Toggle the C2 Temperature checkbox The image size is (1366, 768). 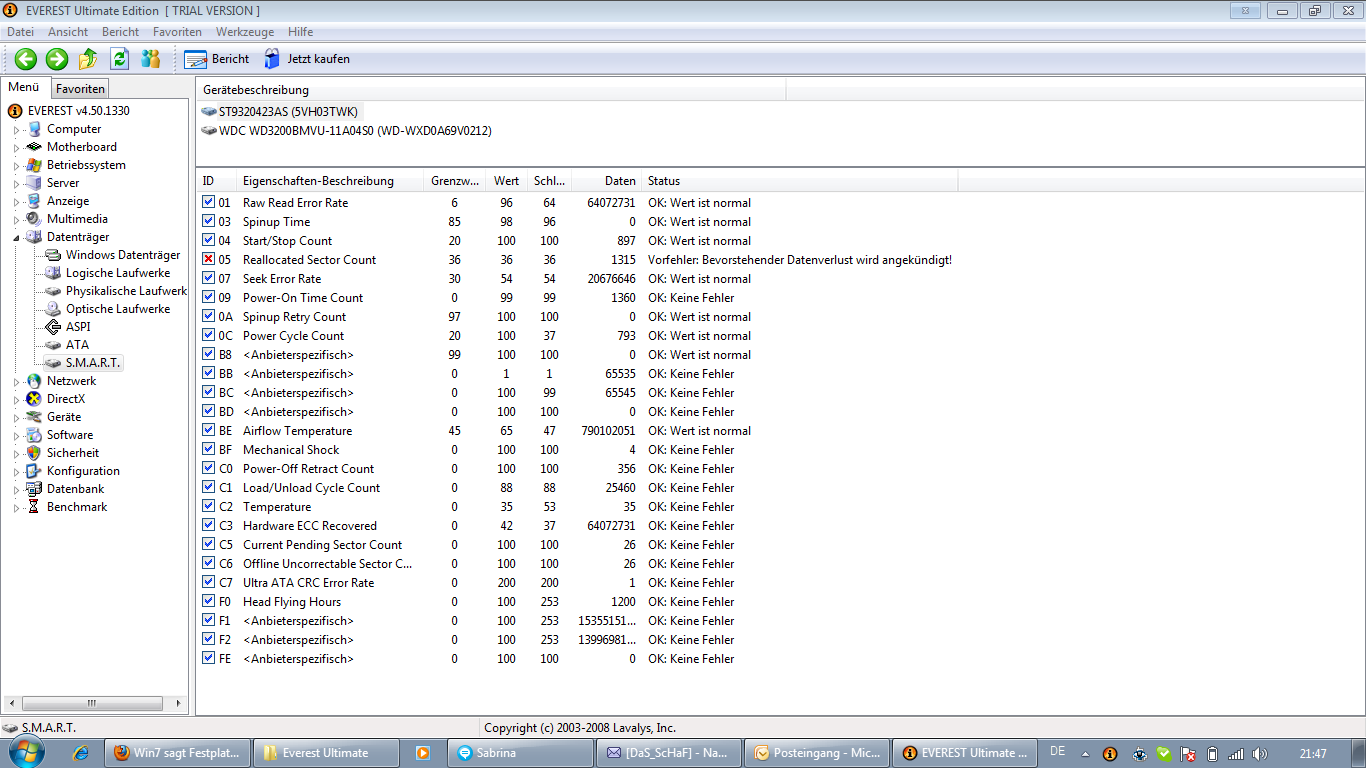coord(208,507)
